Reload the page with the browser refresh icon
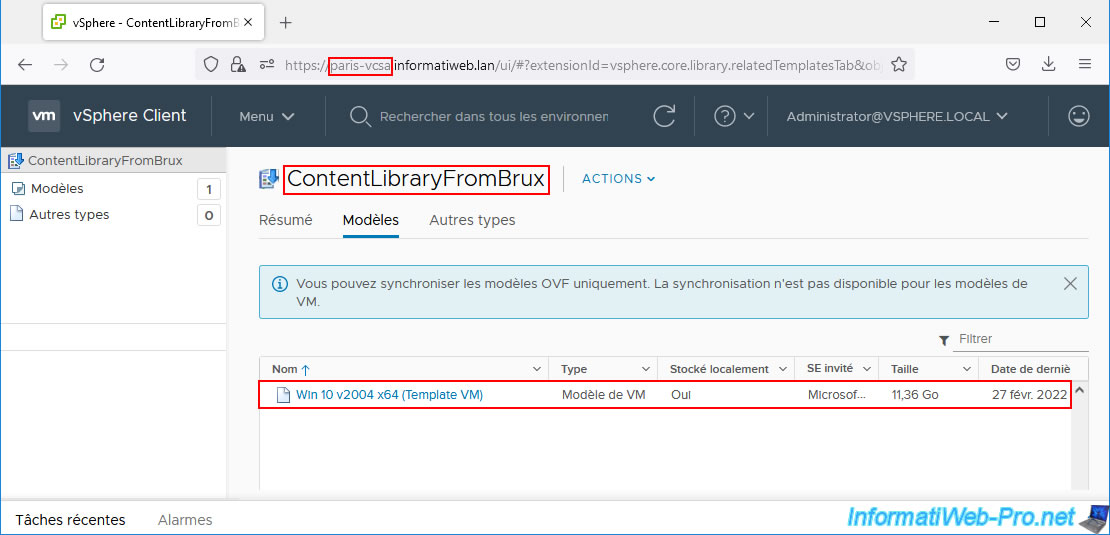The image size is (1110, 535). click(97, 65)
